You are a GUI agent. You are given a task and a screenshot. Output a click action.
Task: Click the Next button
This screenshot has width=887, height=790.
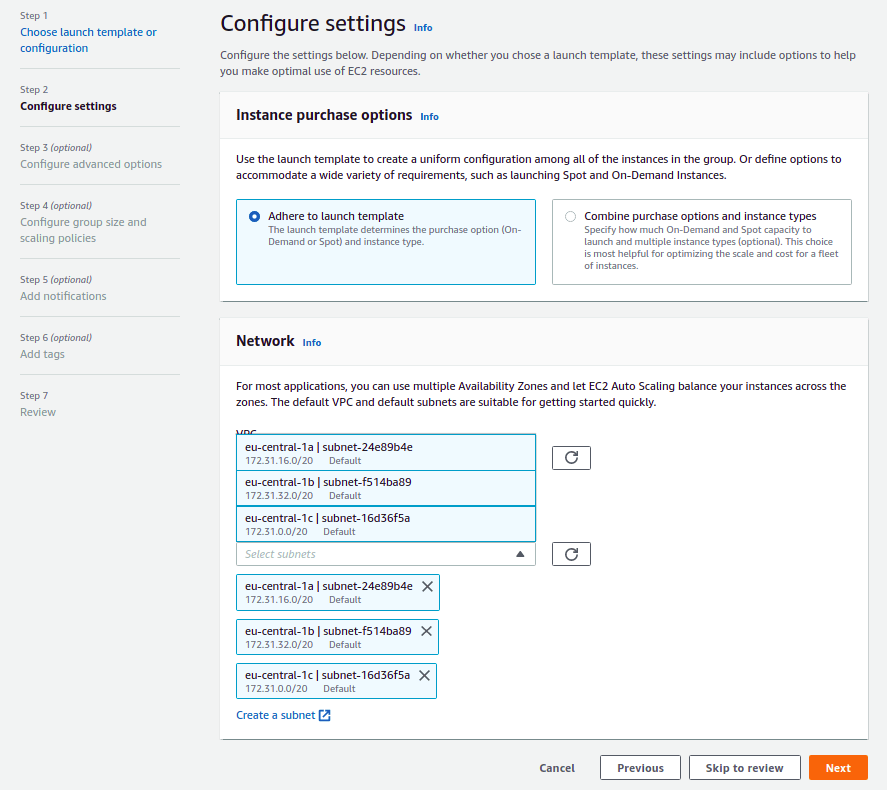(838, 768)
